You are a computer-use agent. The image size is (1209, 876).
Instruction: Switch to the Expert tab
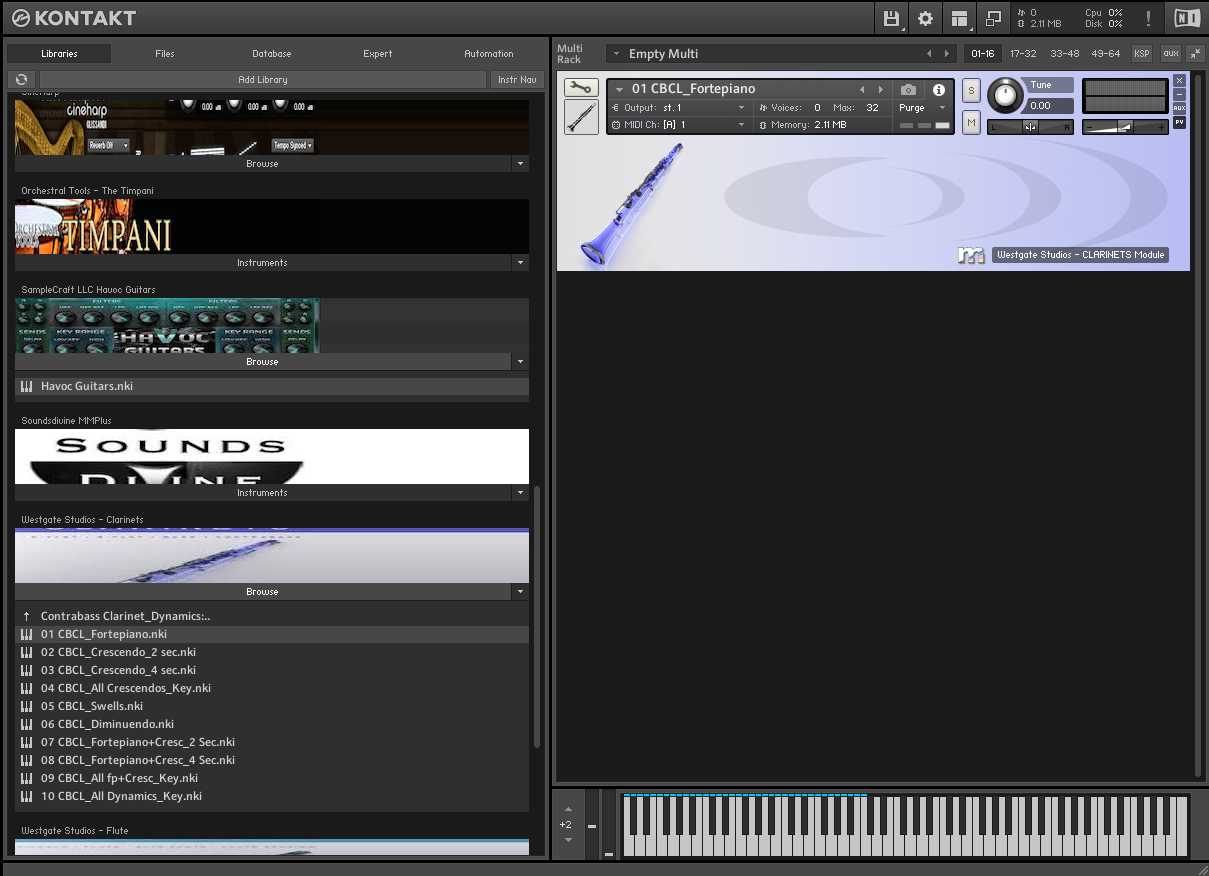pyautogui.click(x=378, y=54)
